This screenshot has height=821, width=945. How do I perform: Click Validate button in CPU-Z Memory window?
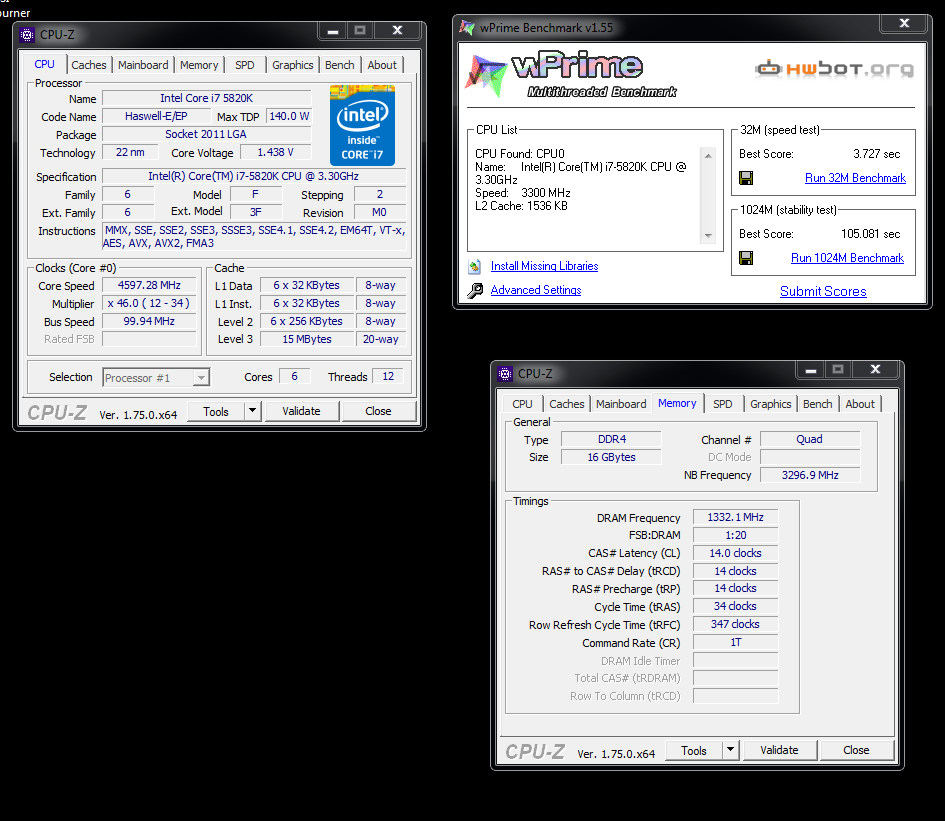779,750
